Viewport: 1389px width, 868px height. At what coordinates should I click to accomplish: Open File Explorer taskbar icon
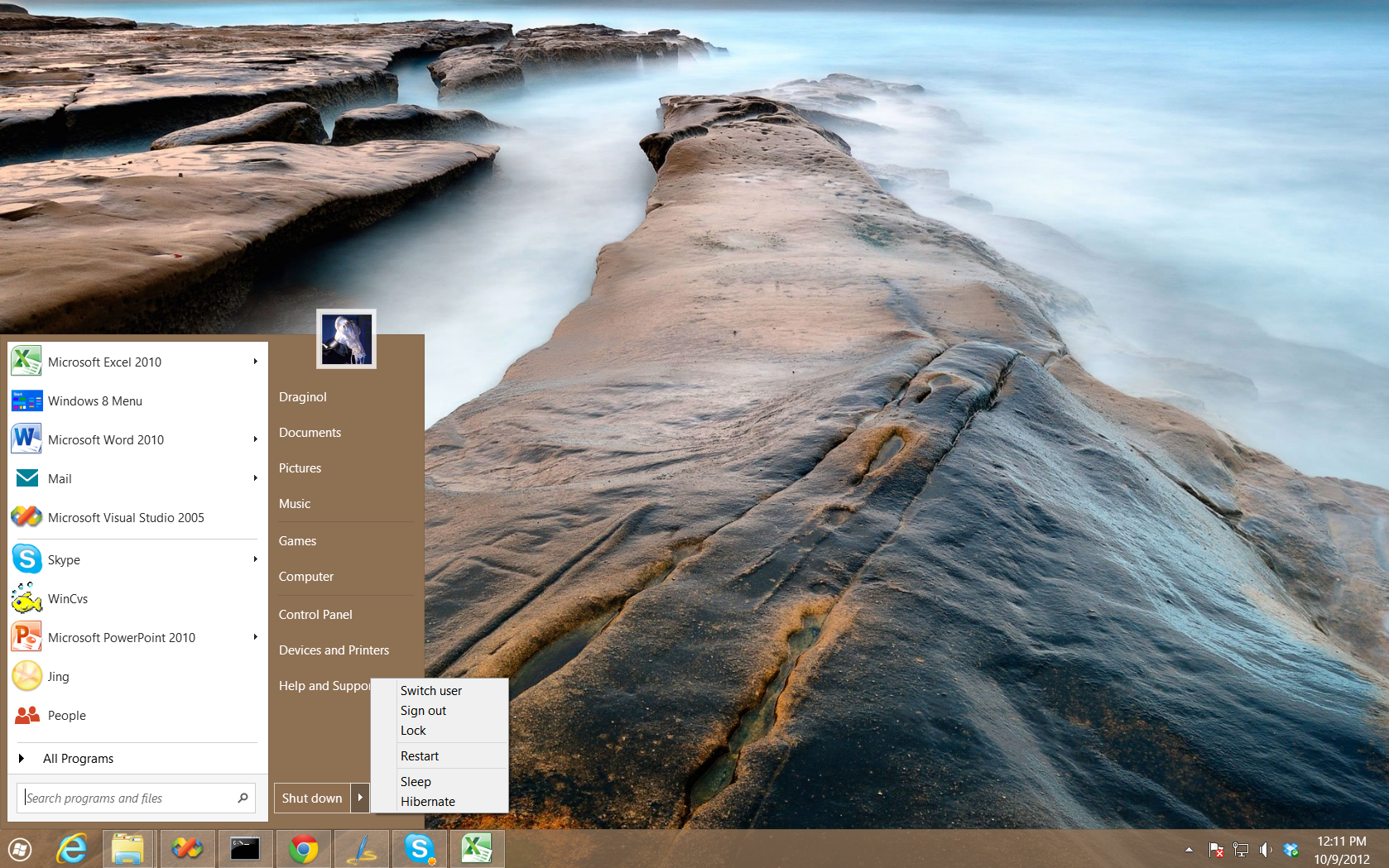click(x=128, y=849)
